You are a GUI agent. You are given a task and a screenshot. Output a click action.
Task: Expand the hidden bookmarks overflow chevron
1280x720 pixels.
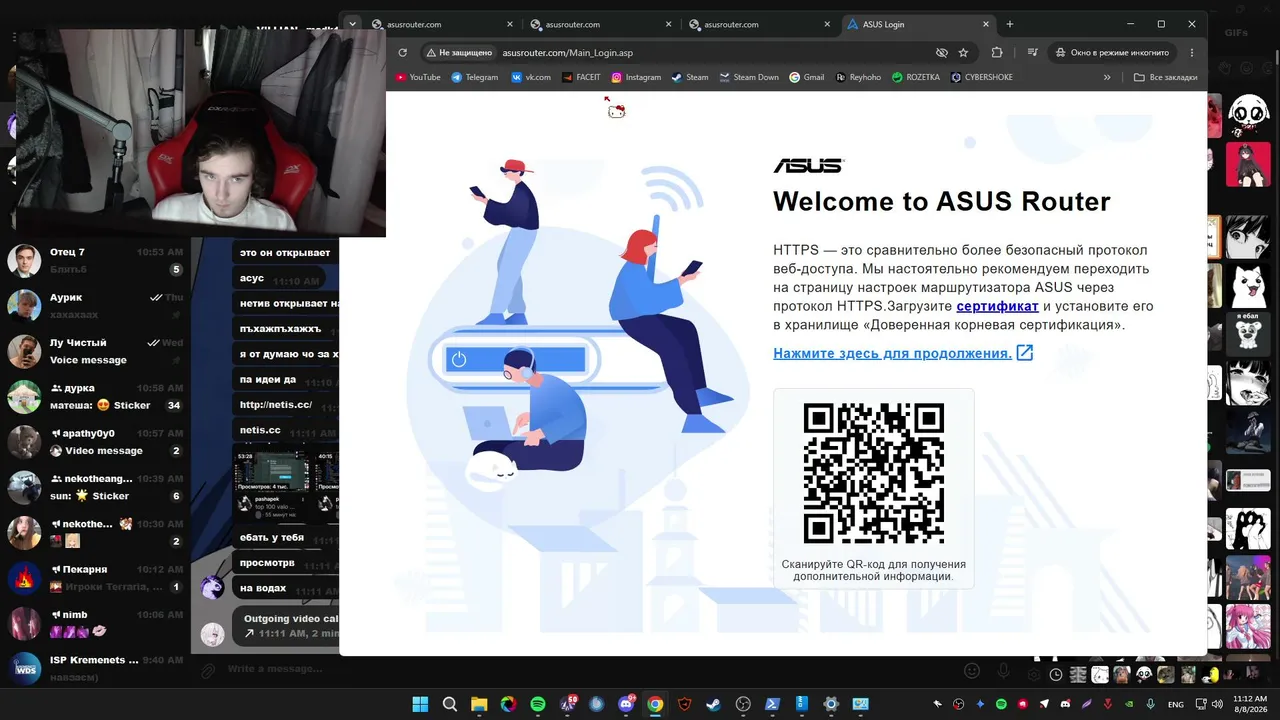point(1107,77)
